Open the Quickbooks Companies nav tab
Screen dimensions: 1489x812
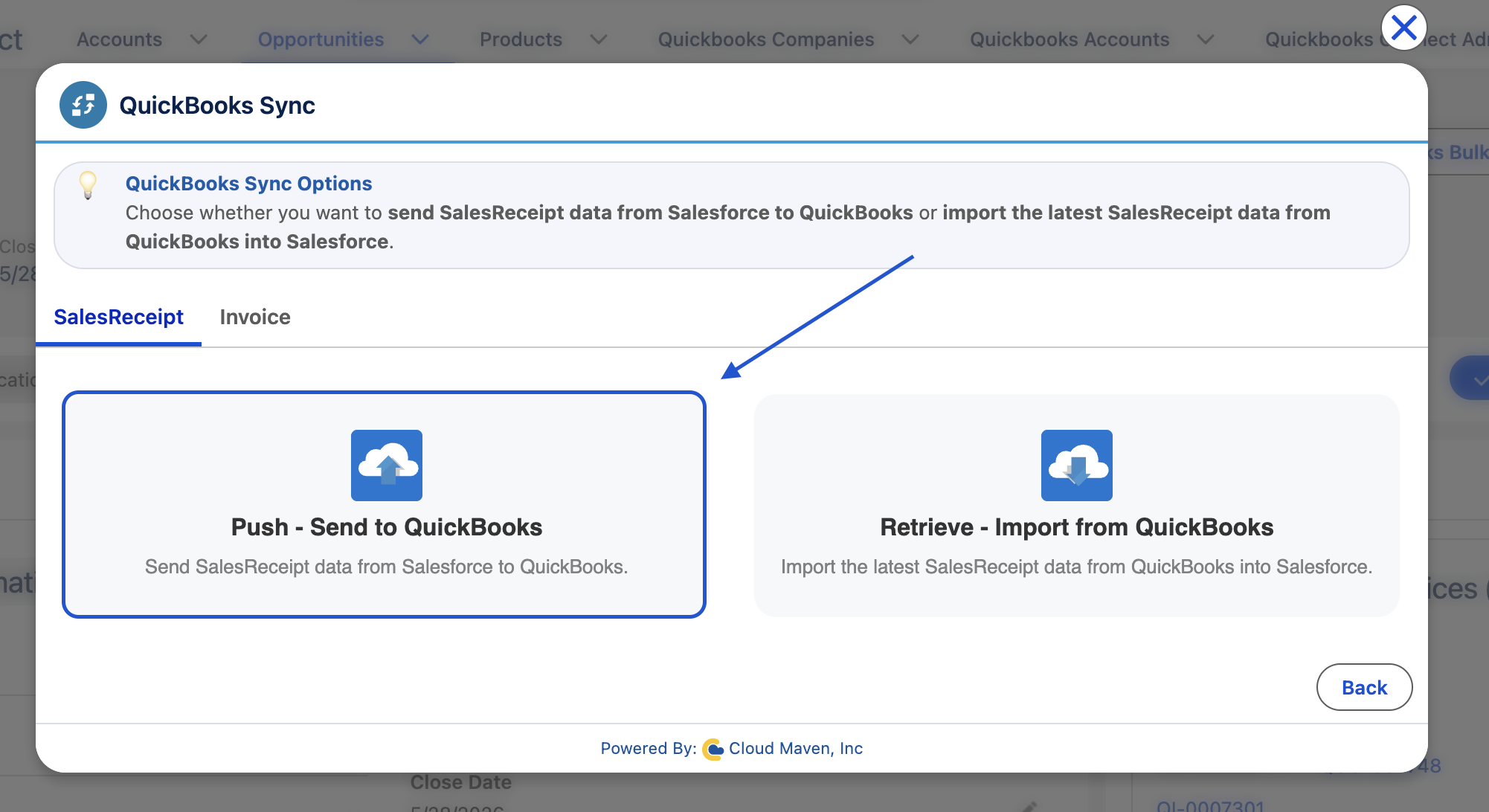point(766,39)
